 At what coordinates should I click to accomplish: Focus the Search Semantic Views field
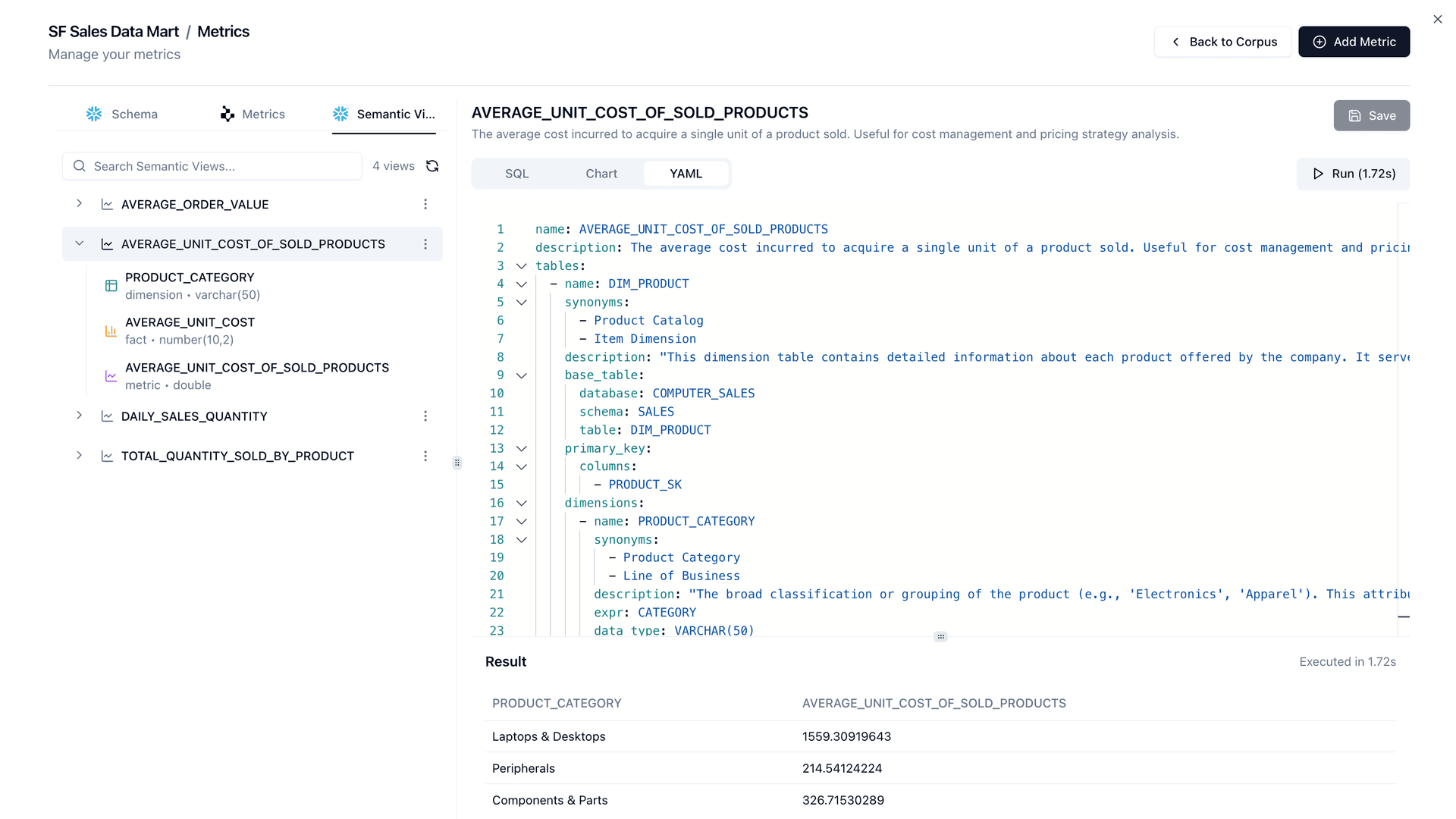[220, 166]
